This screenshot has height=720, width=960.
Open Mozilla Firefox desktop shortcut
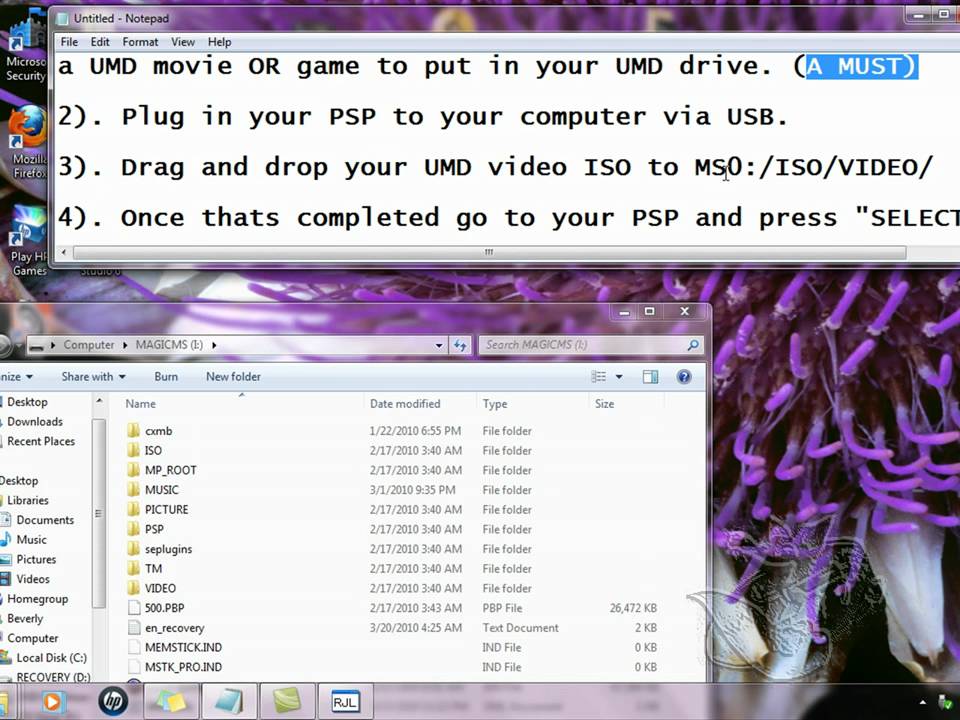(x=28, y=142)
